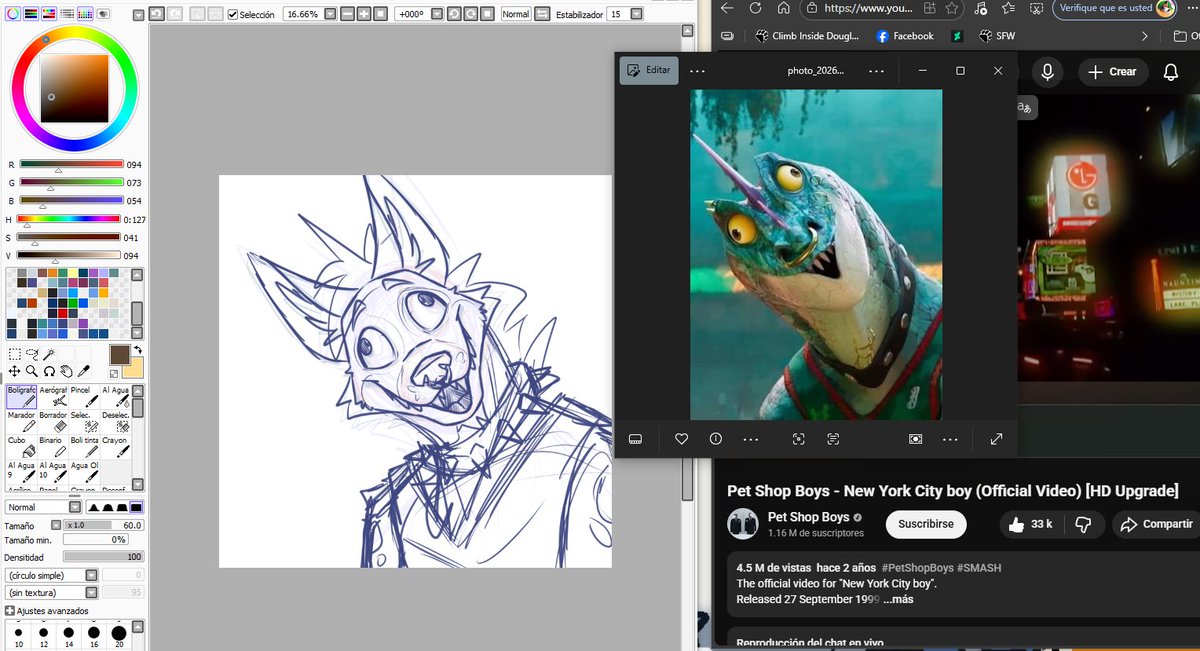Select the rectangular selection tool

tap(14, 354)
